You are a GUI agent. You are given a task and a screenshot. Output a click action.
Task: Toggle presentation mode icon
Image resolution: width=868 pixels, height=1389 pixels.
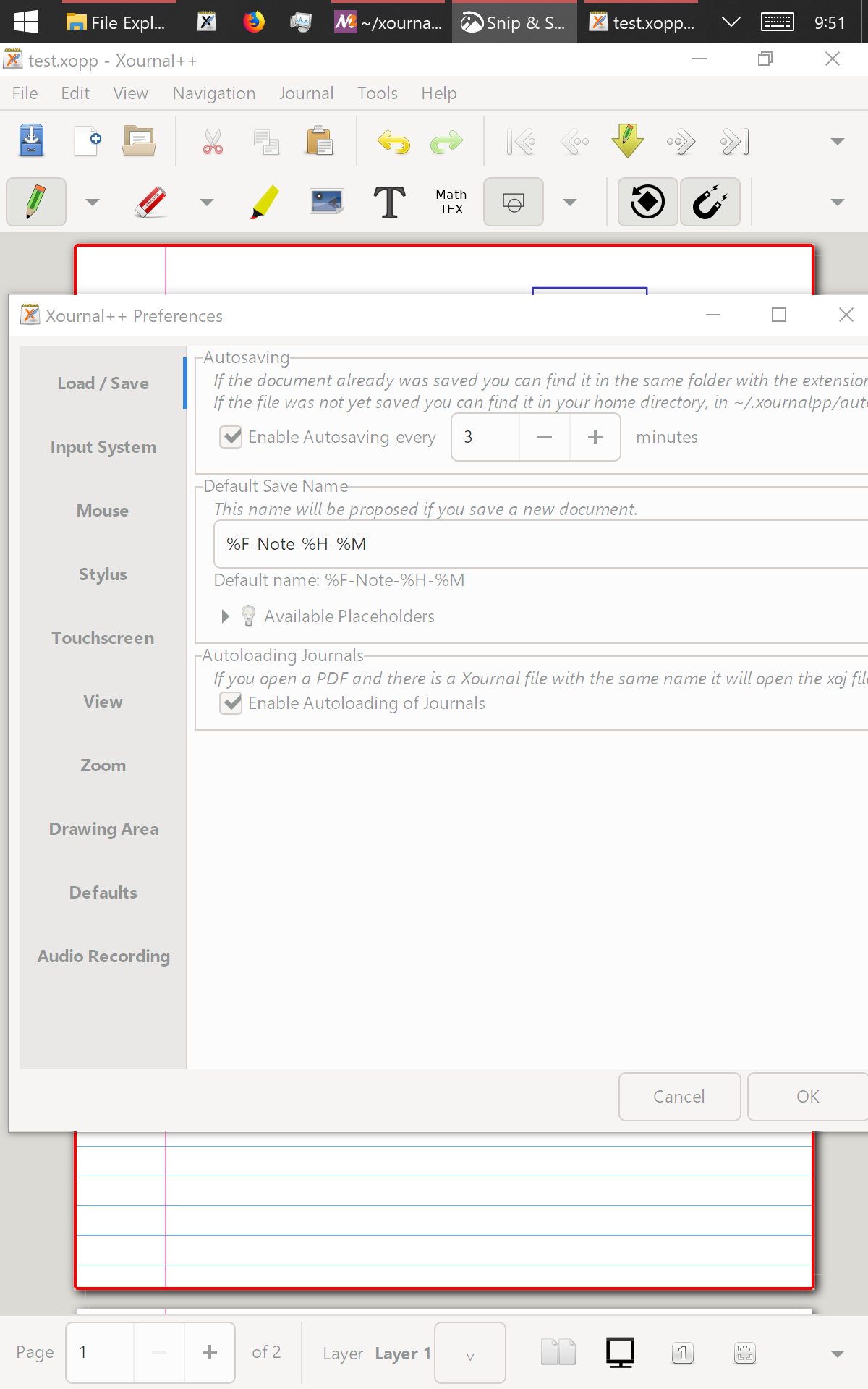pyautogui.click(x=621, y=1352)
